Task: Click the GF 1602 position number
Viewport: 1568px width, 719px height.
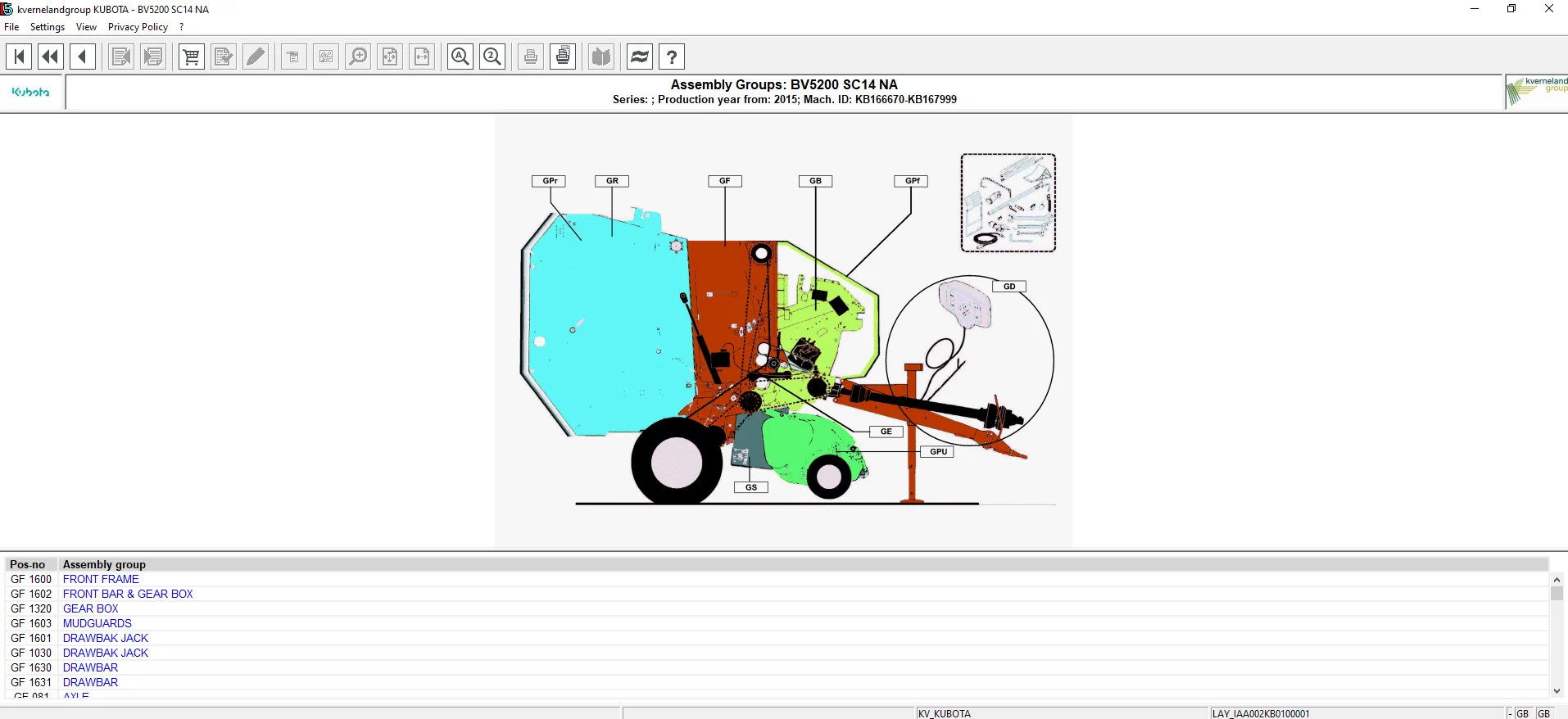Action: (31, 594)
